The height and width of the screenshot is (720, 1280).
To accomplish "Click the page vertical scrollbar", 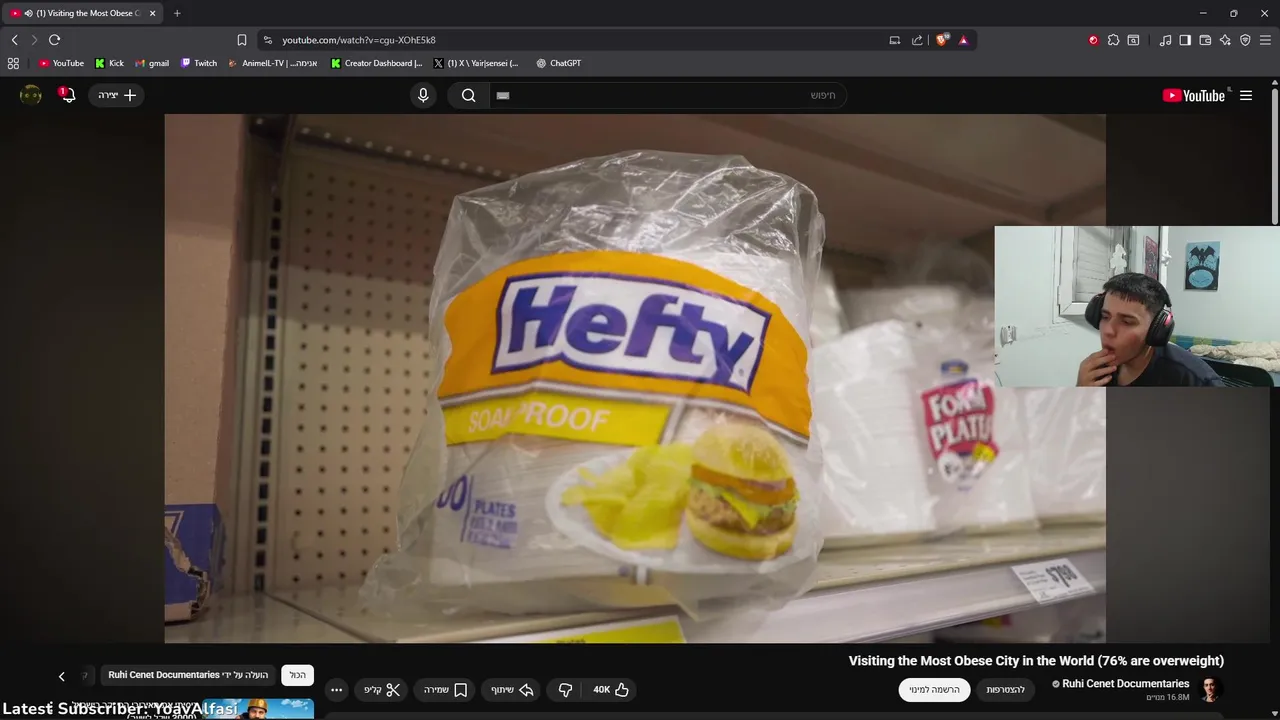I will (1275, 156).
